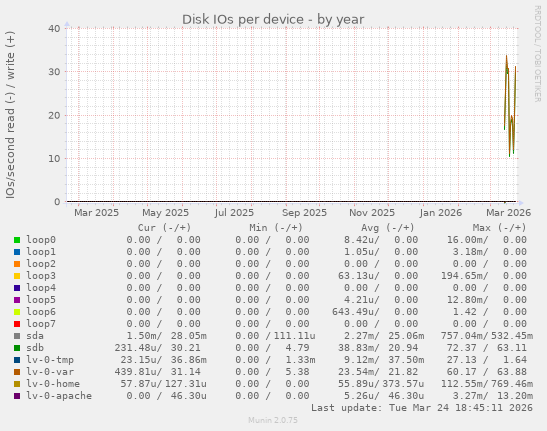Screen dimensions: 547x431
Task: Select the 'loop5' legend label
Action: click(41, 300)
